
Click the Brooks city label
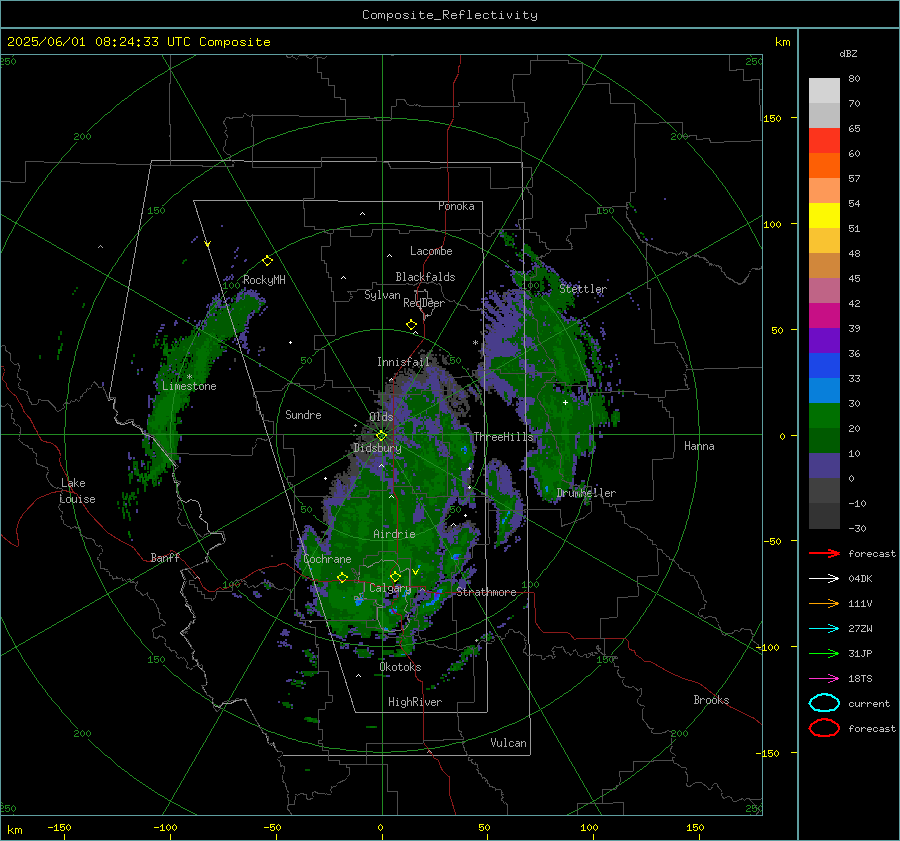[711, 700]
